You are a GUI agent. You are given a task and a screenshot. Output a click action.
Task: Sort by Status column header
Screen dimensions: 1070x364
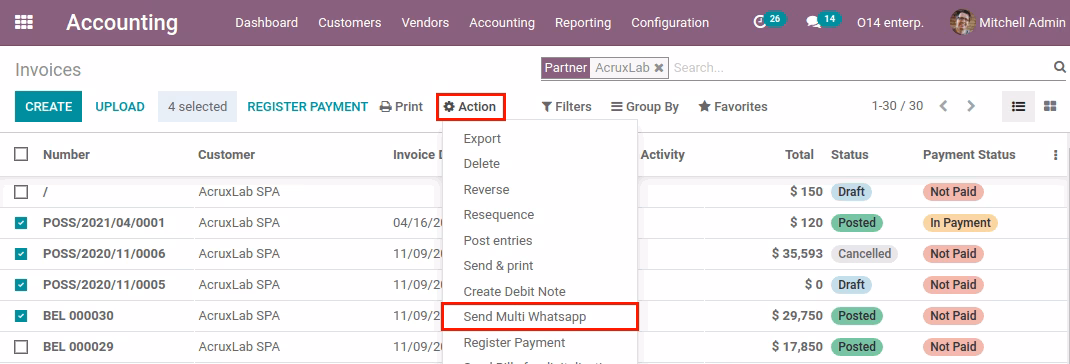tap(850, 155)
